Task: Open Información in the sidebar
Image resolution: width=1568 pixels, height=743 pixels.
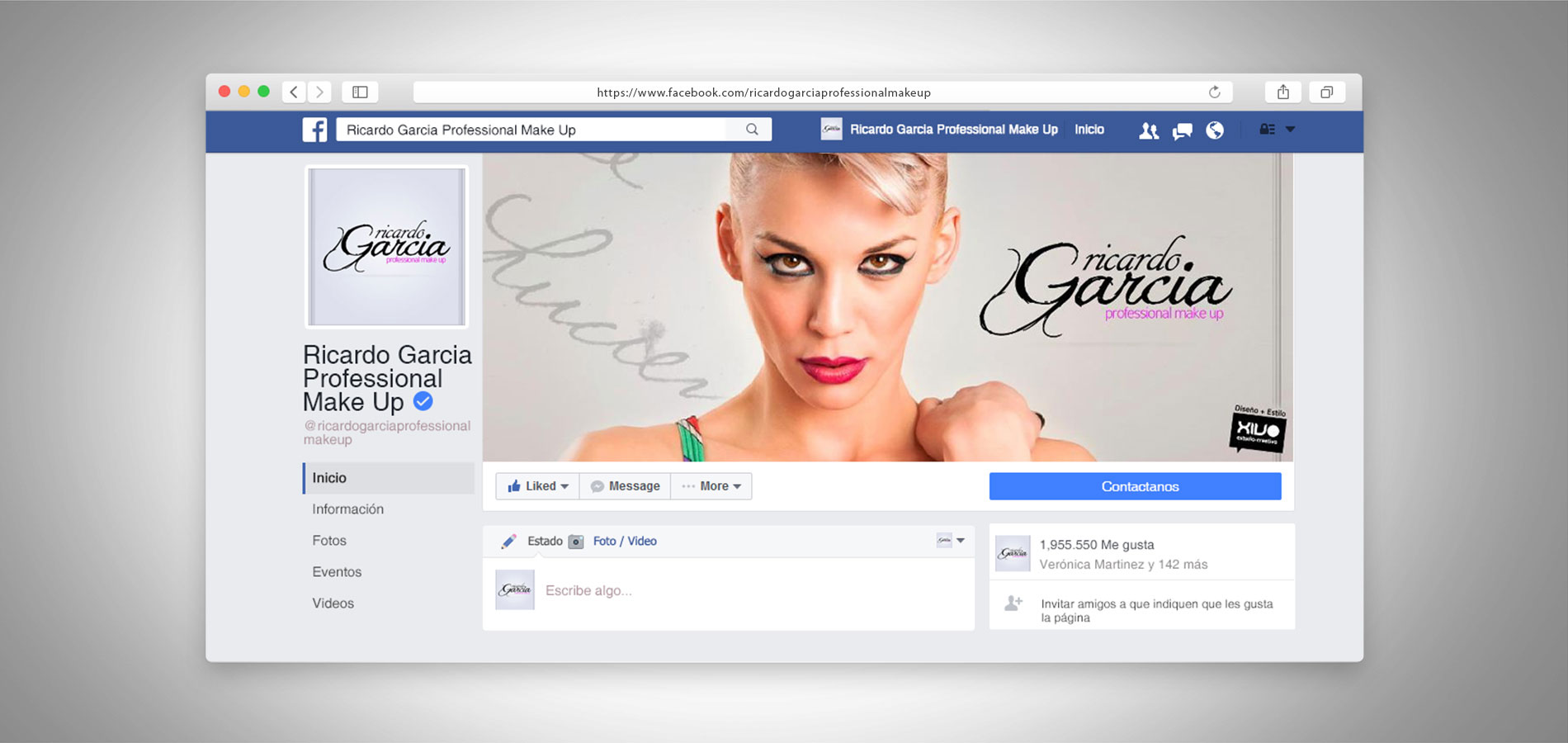Action: tap(347, 509)
